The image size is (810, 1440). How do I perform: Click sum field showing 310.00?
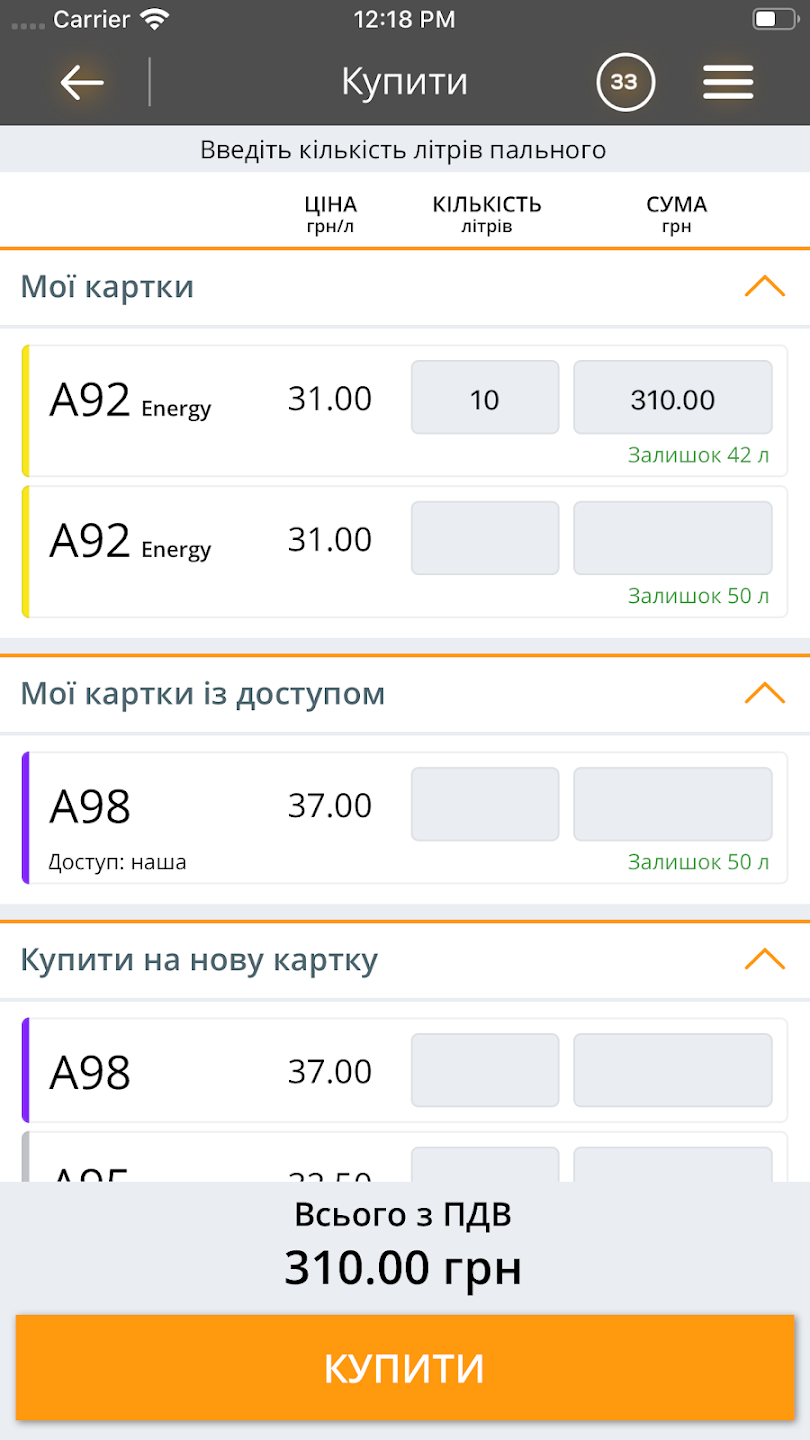[672, 398]
